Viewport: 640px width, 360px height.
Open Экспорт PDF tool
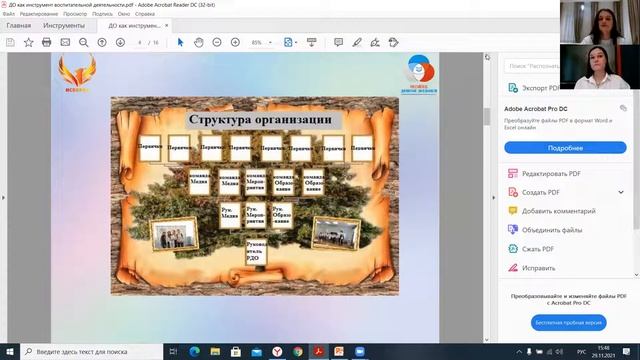coord(534,88)
